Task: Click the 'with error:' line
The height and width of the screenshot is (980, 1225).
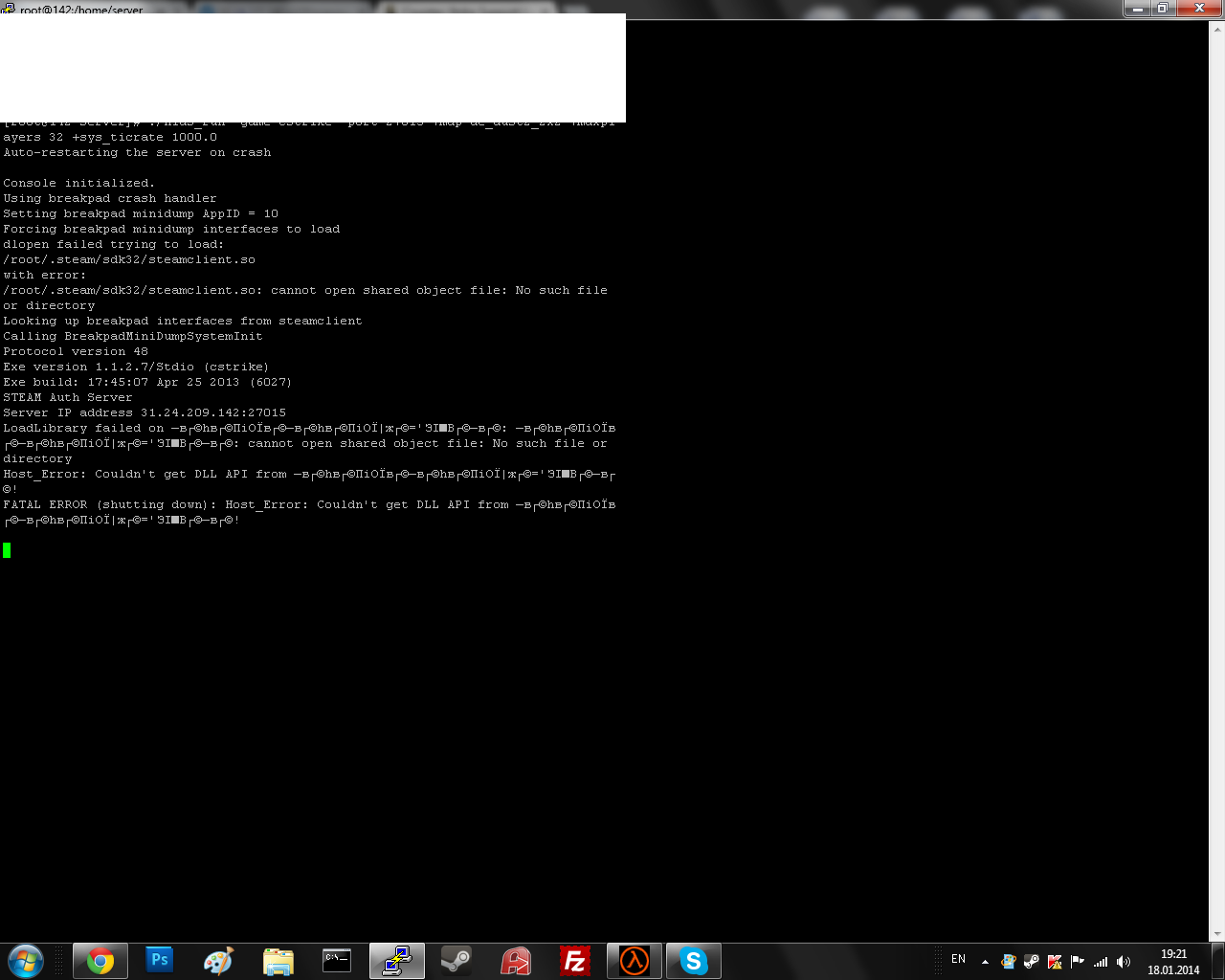Action: tap(44, 275)
